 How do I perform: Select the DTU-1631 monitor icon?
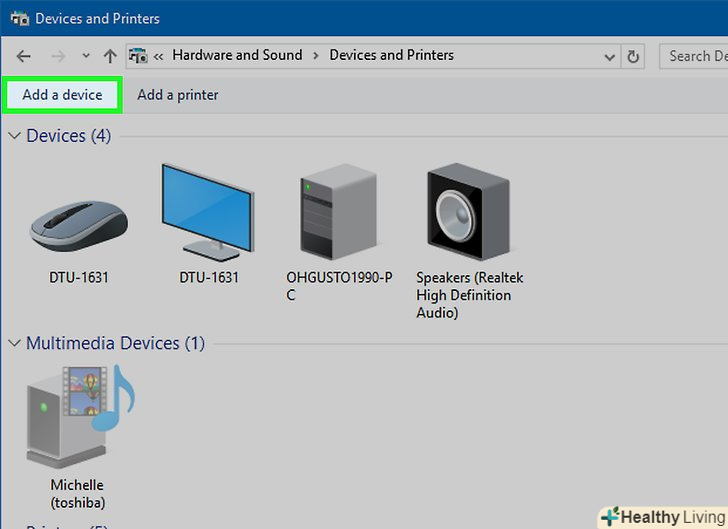pyautogui.click(x=208, y=212)
